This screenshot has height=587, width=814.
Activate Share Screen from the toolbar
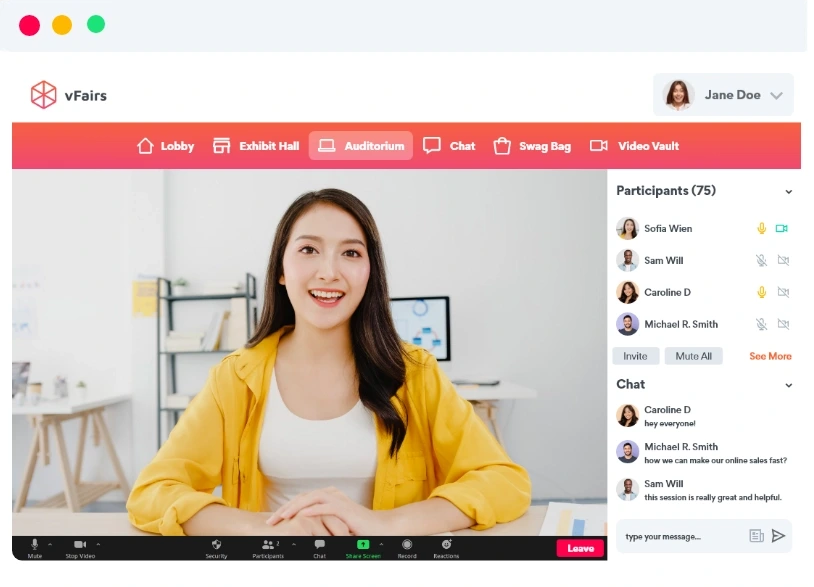(362, 545)
